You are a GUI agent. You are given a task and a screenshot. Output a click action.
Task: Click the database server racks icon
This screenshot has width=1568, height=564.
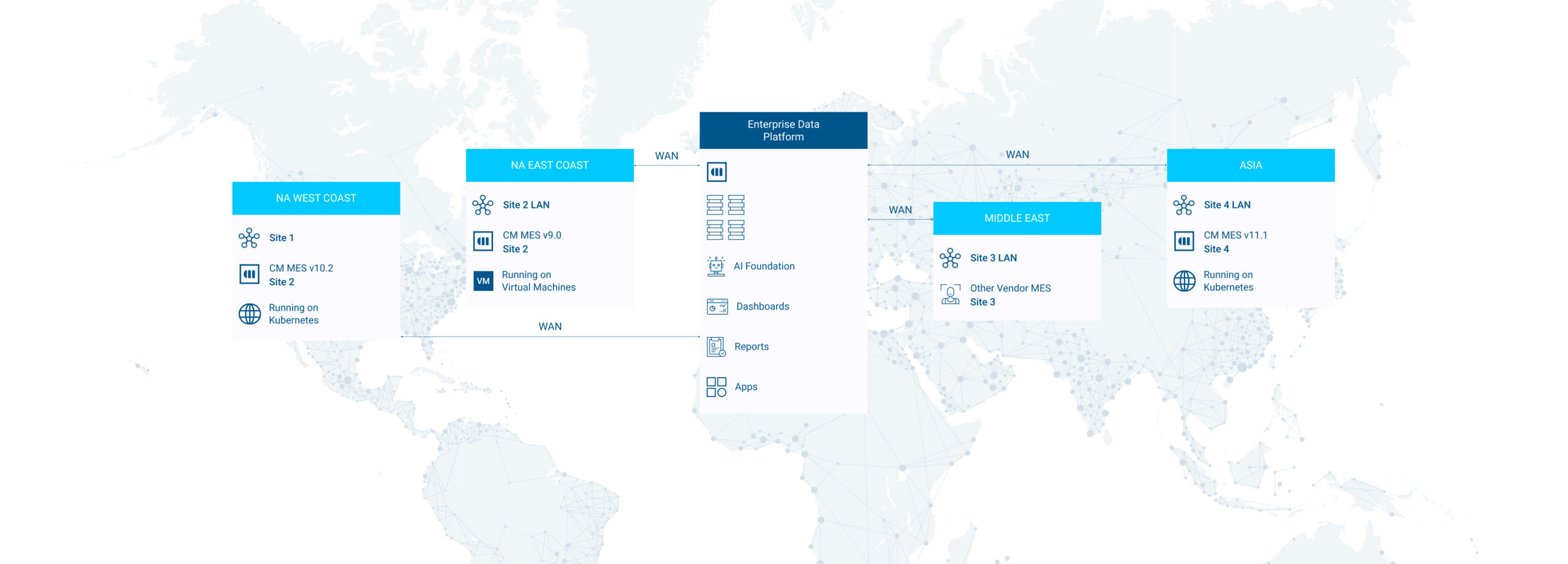click(x=725, y=217)
